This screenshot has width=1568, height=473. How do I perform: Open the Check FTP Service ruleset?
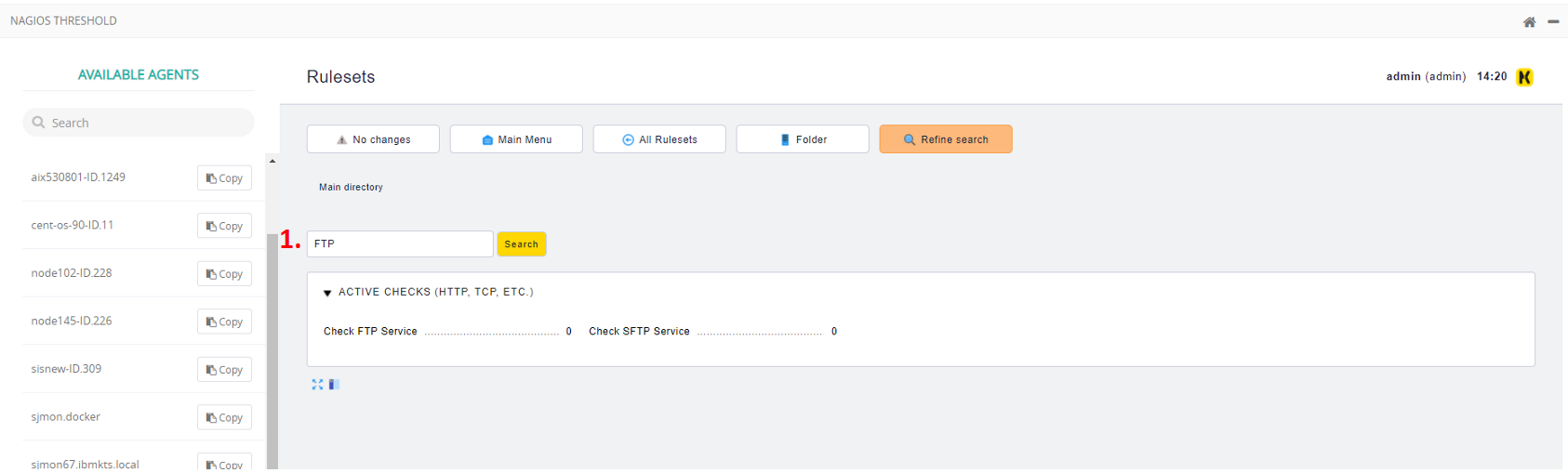(370, 331)
